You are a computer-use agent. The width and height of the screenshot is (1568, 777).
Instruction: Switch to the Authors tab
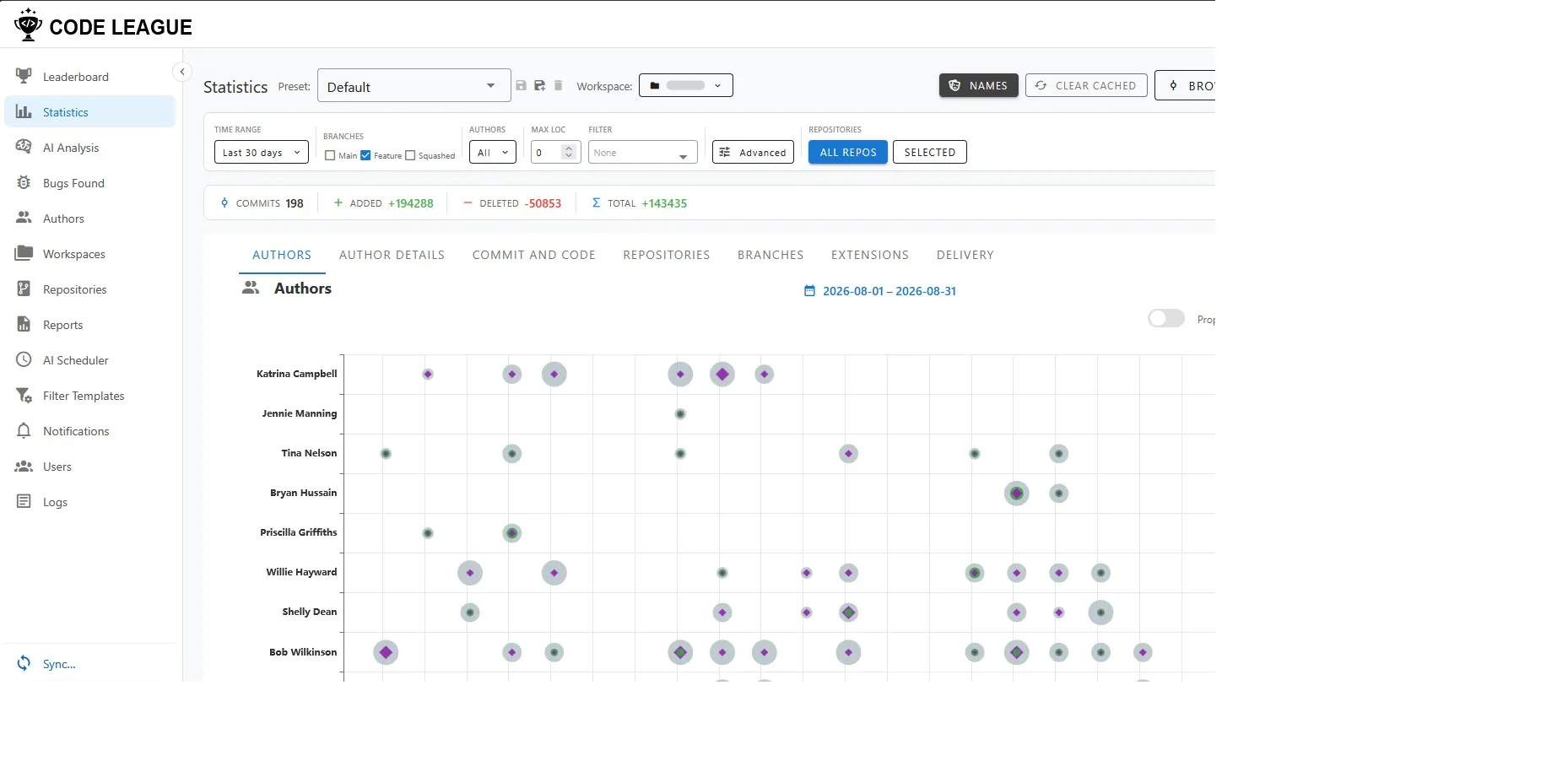pos(282,255)
